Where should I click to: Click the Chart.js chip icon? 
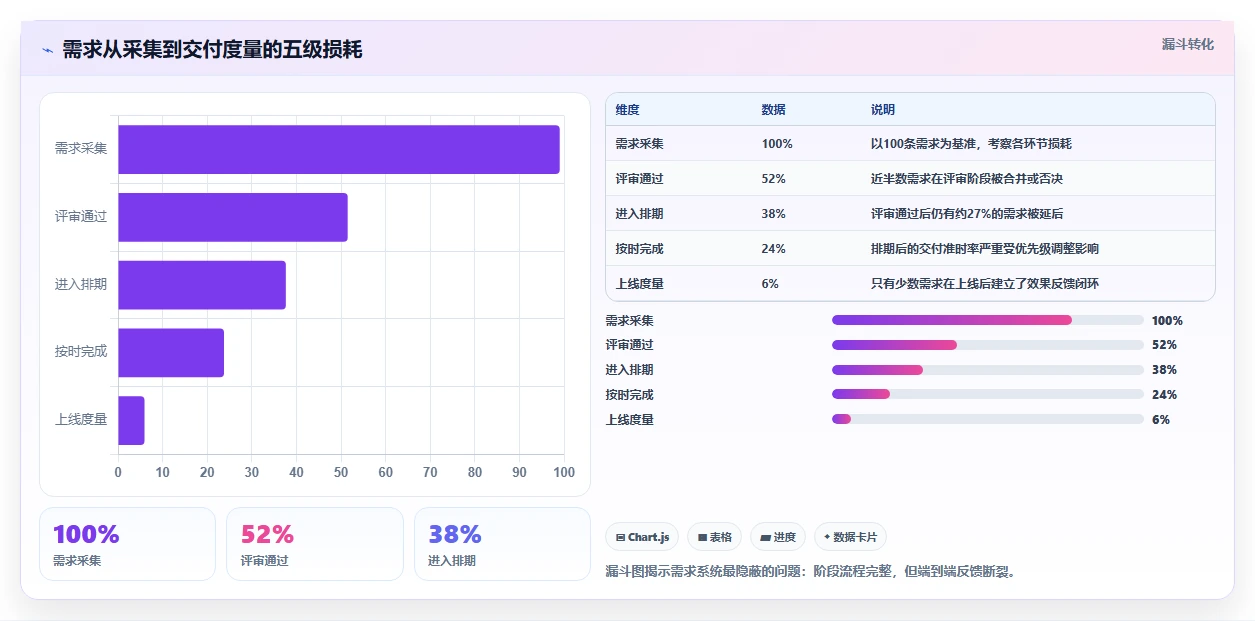coord(620,537)
